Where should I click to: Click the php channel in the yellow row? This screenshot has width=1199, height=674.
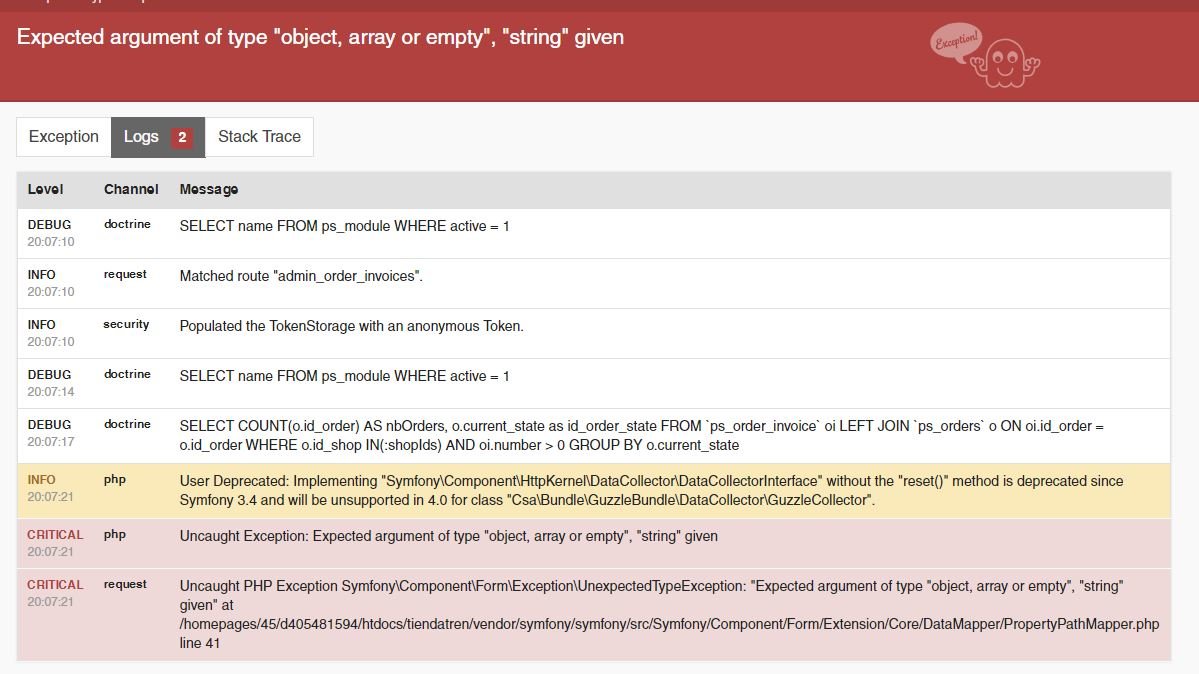point(115,480)
